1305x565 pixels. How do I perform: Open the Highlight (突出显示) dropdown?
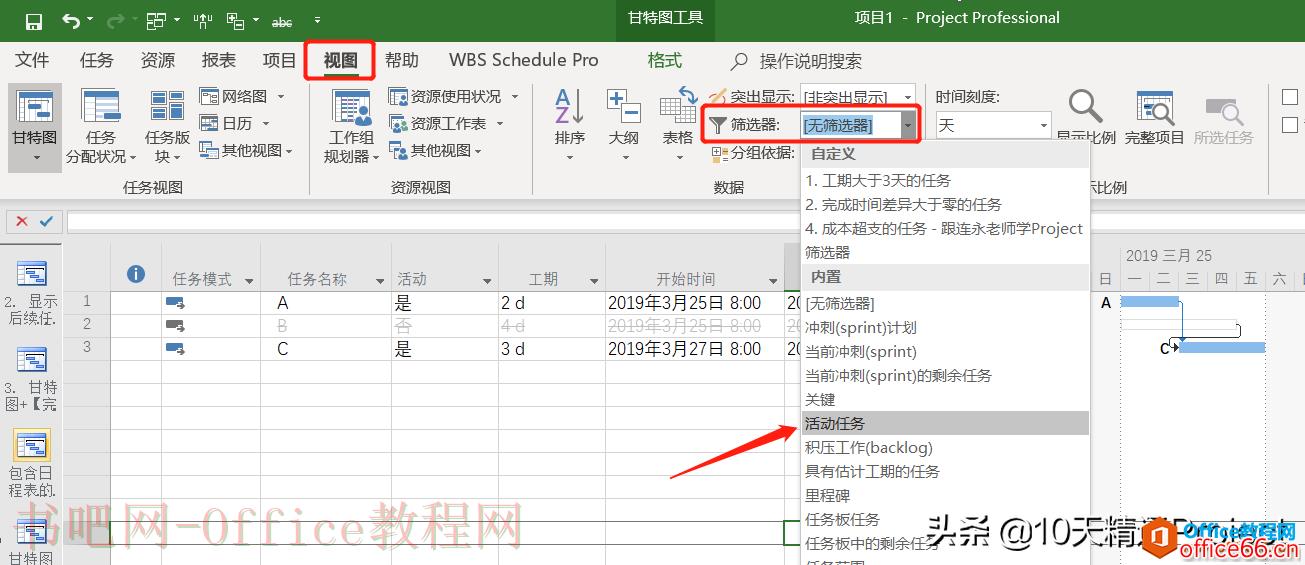[x=907, y=96]
